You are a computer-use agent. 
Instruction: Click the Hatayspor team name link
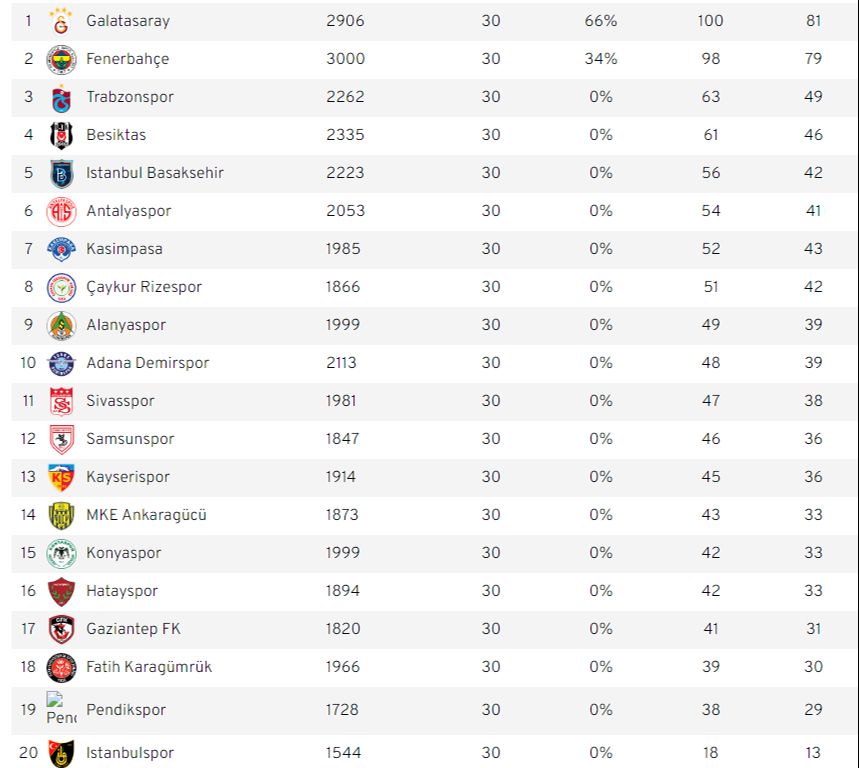(122, 591)
